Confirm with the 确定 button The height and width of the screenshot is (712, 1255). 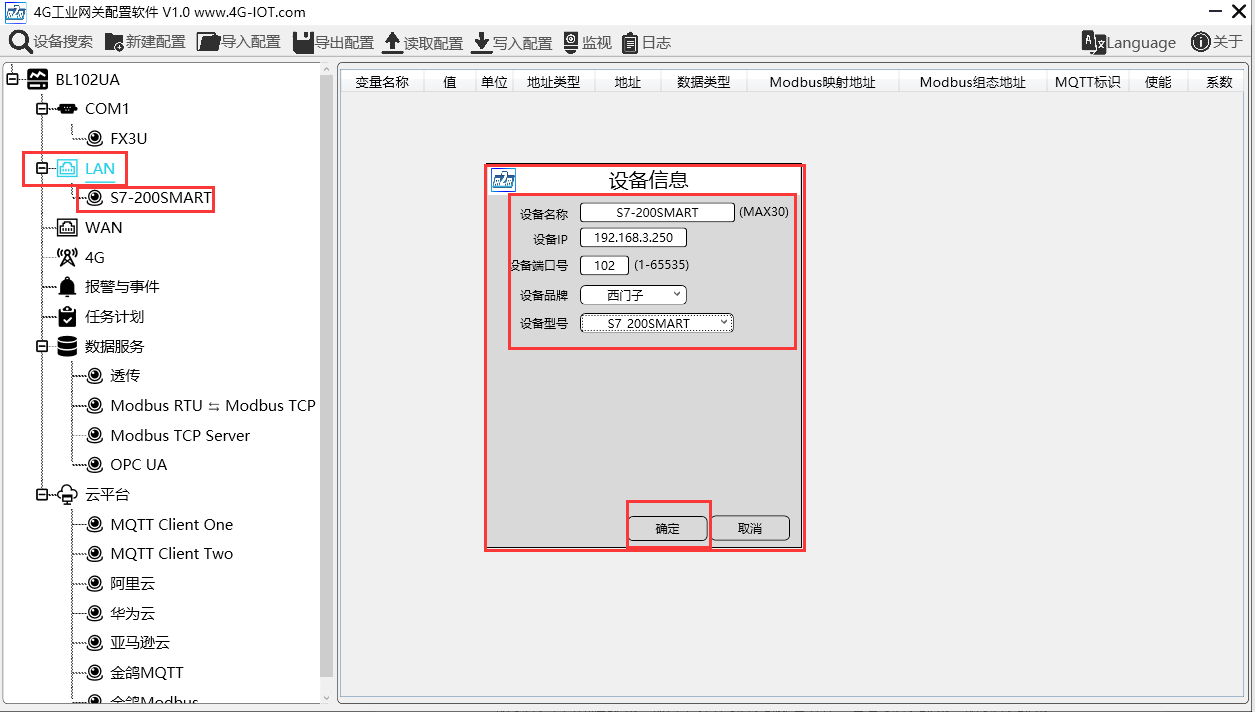pyautogui.click(x=667, y=528)
